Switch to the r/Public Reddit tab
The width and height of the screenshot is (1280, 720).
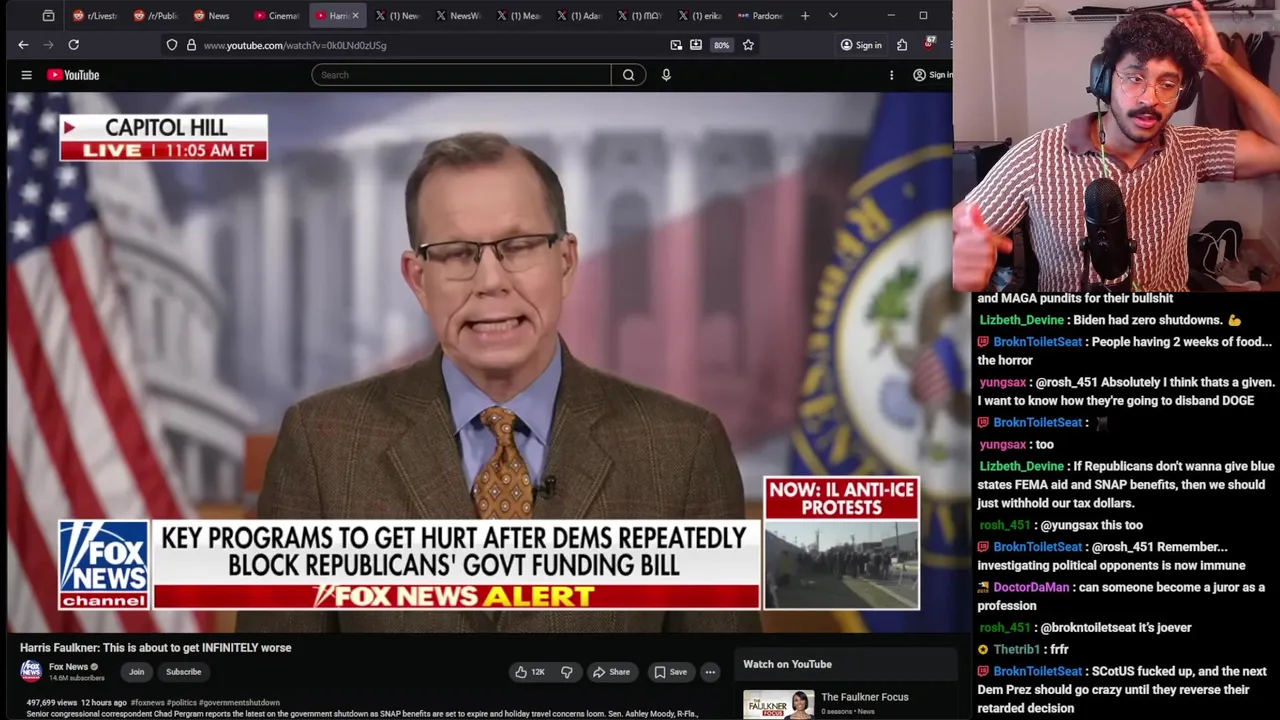pyautogui.click(x=155, y=16)
